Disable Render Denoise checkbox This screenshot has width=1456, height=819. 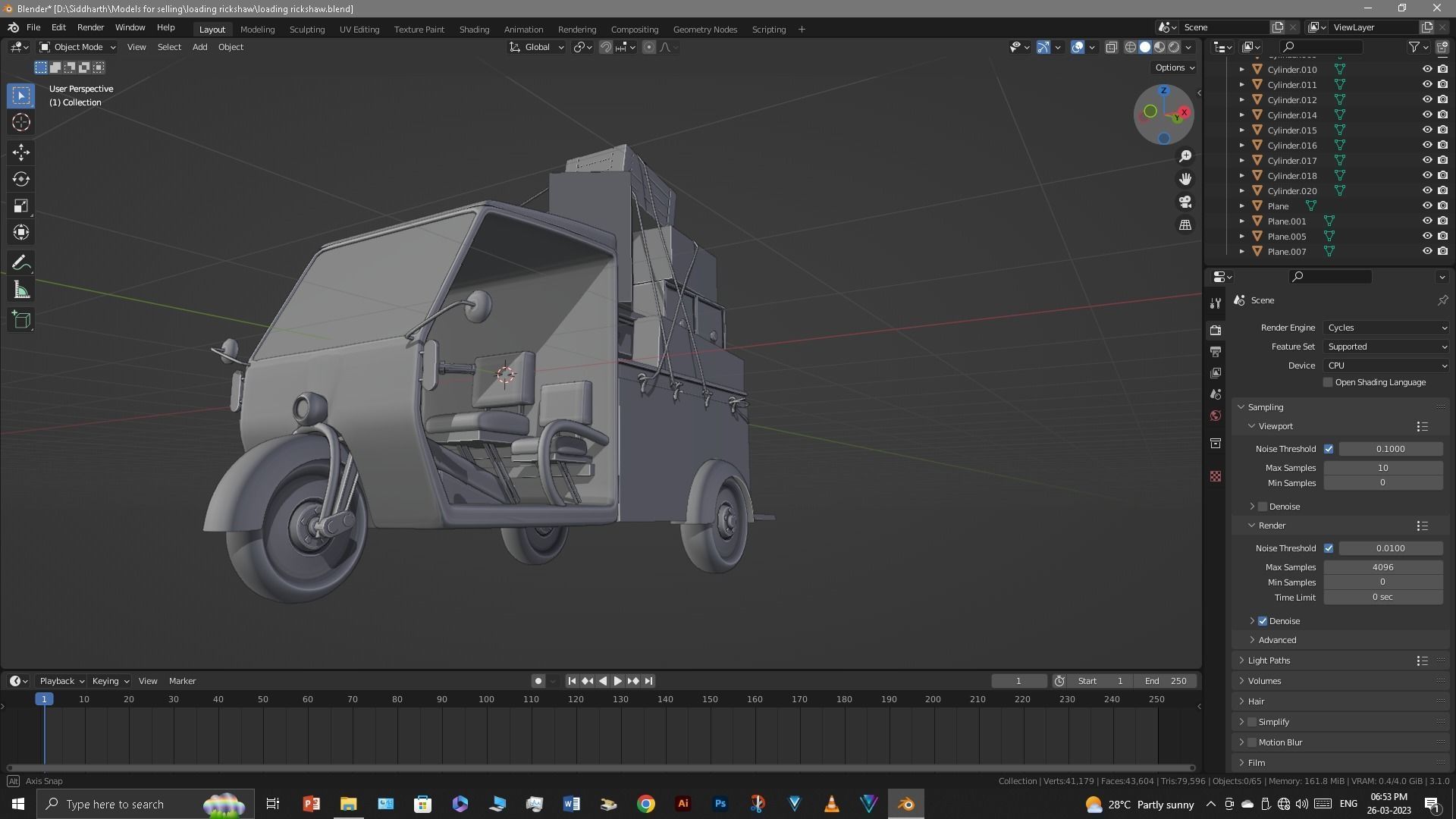click(1263, 621)
